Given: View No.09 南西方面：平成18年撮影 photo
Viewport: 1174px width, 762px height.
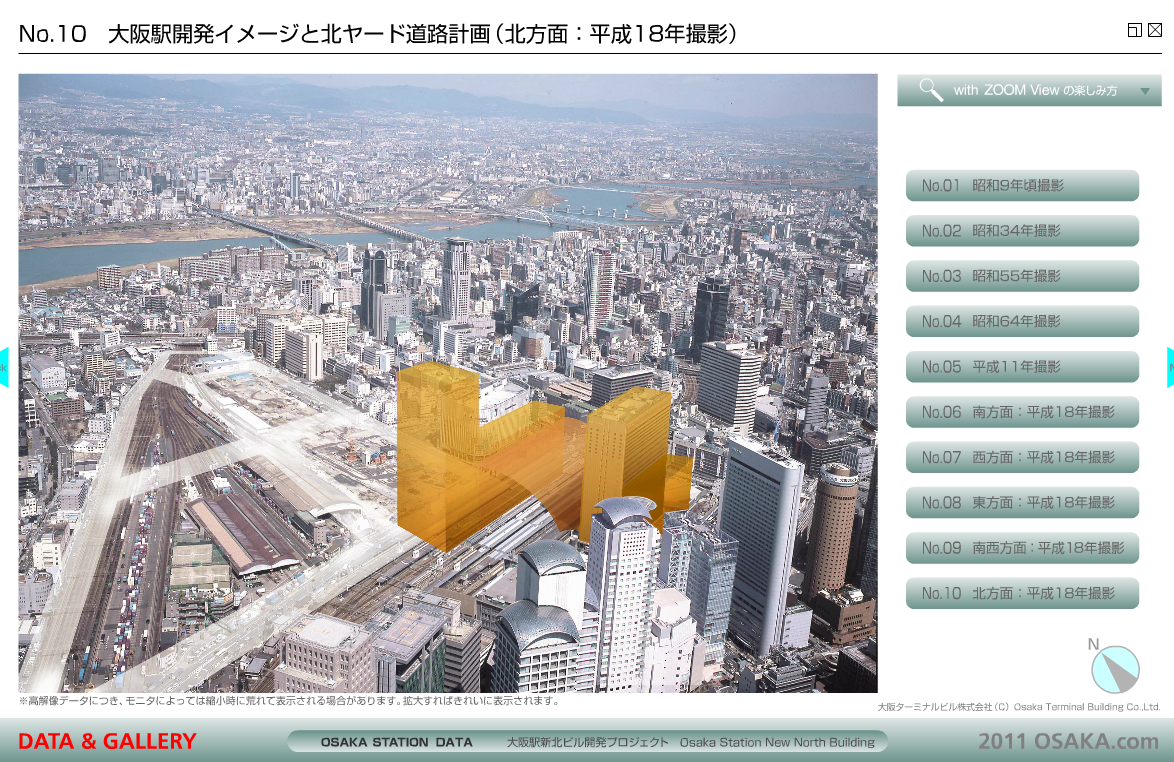Looking at the screenshot, I should (1021, 548).
